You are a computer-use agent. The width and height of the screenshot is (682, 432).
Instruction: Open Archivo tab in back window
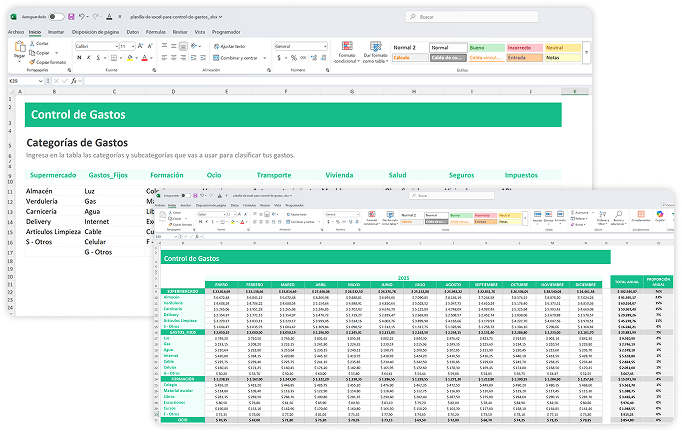pos(16,32)
